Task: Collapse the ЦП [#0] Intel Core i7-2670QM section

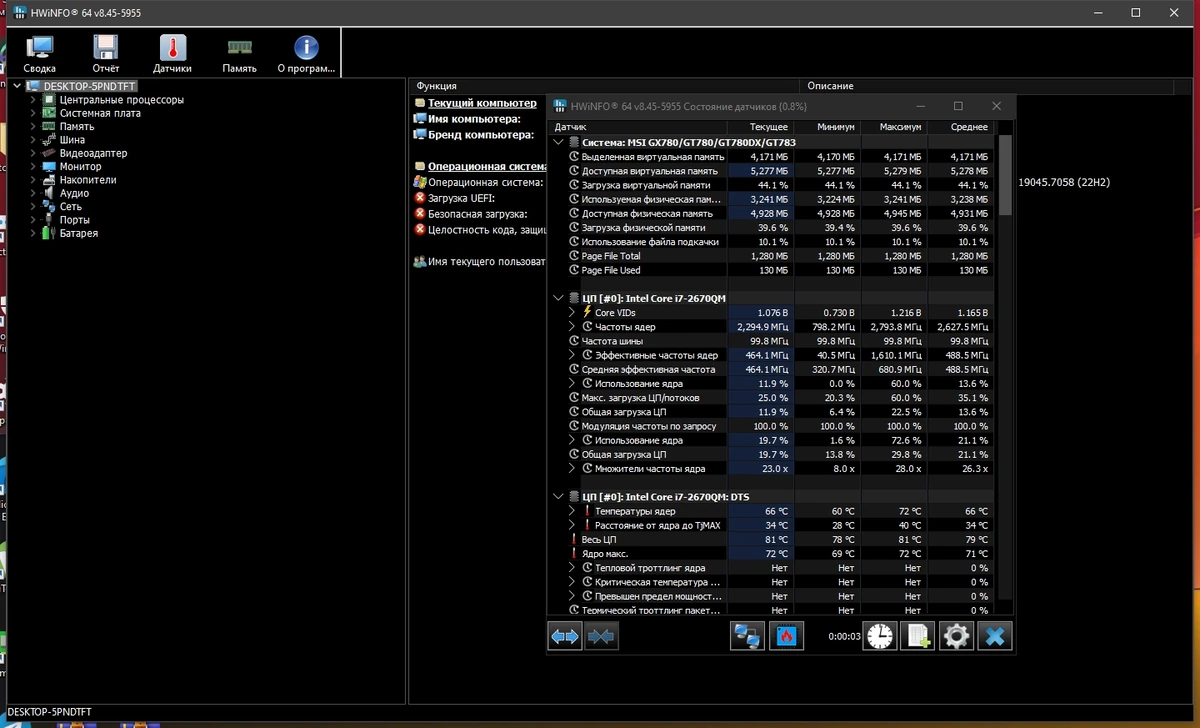Action: (x=558, y=298)
